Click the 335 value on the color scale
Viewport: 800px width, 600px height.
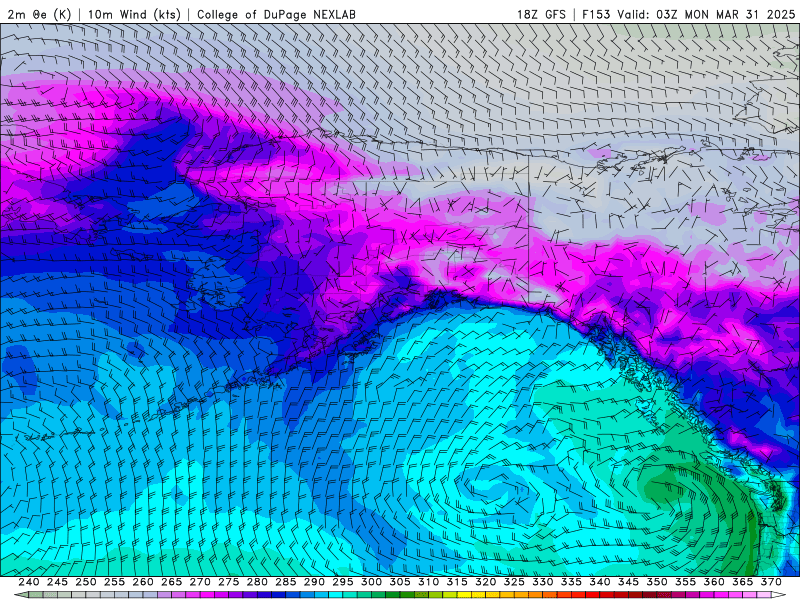point(571,582)
